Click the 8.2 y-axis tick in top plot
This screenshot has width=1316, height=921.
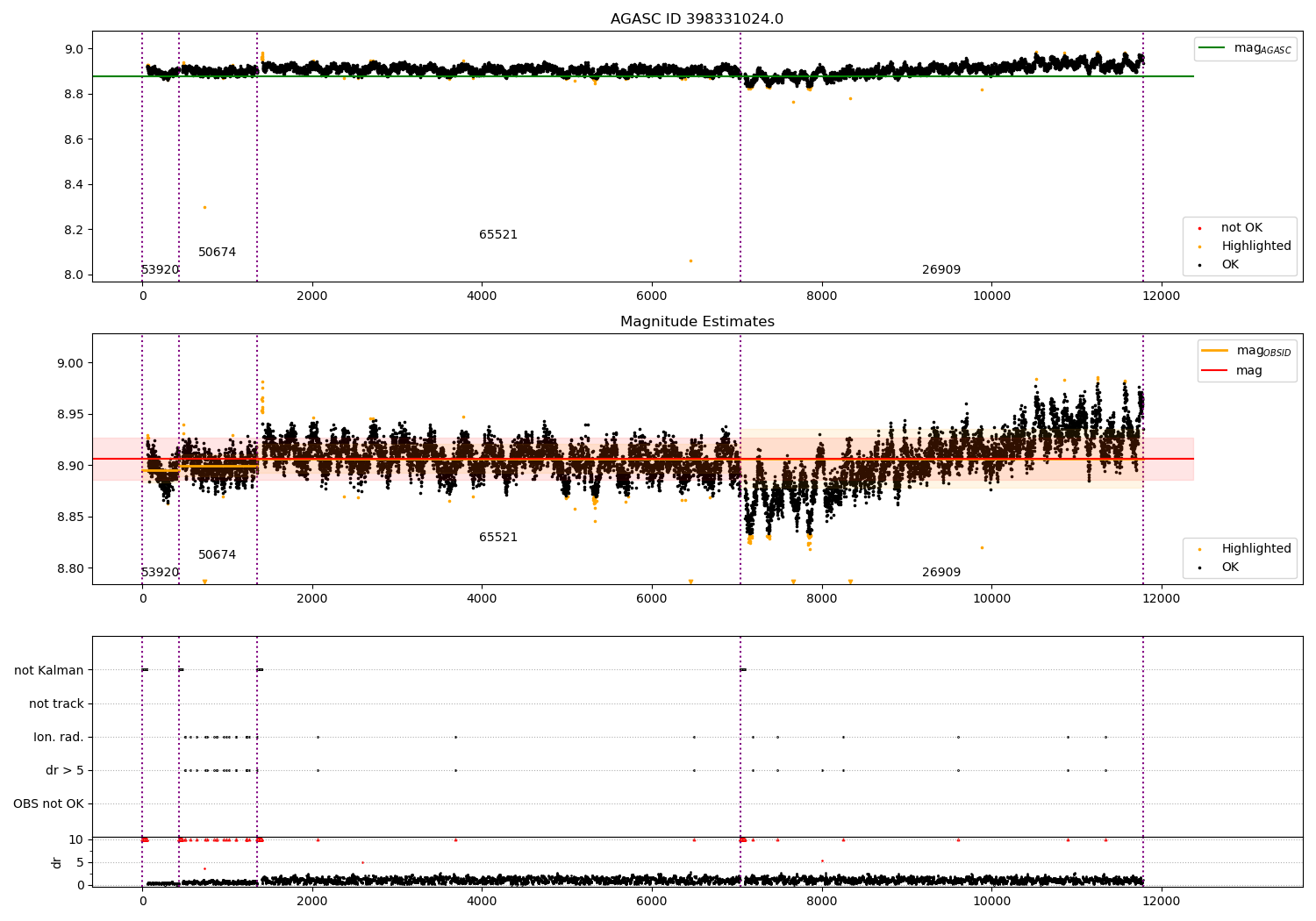click(x=75, y=230)
